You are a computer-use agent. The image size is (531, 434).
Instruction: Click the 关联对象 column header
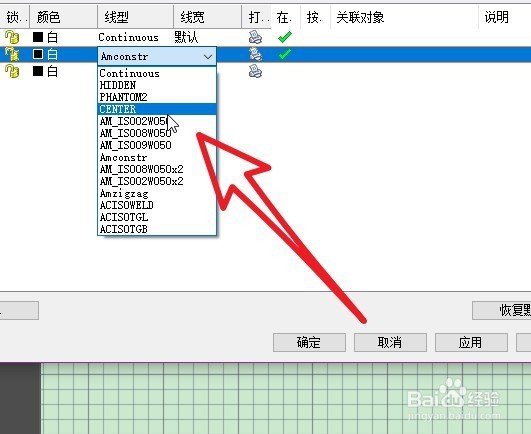click(404, 17)
